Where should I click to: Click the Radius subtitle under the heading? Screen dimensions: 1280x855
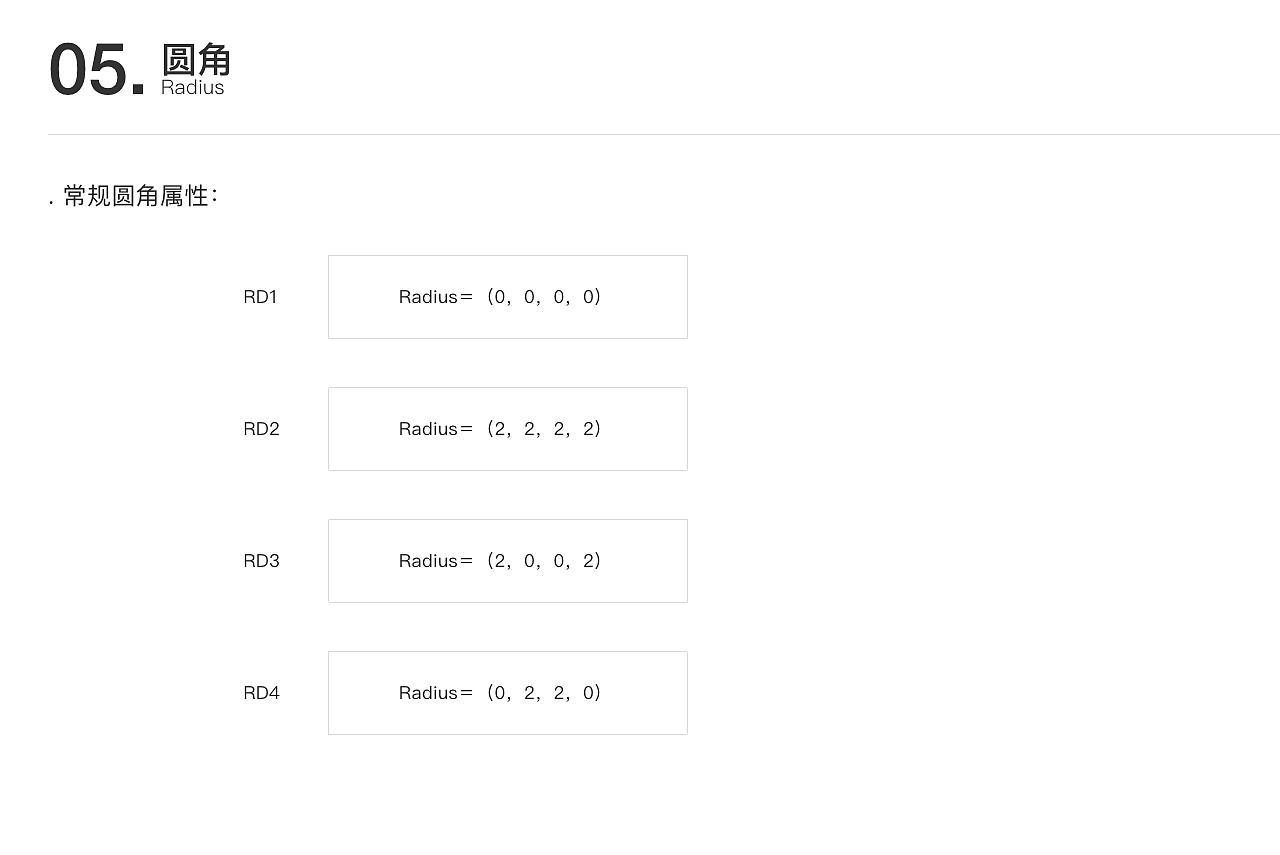tap(192, 88)
